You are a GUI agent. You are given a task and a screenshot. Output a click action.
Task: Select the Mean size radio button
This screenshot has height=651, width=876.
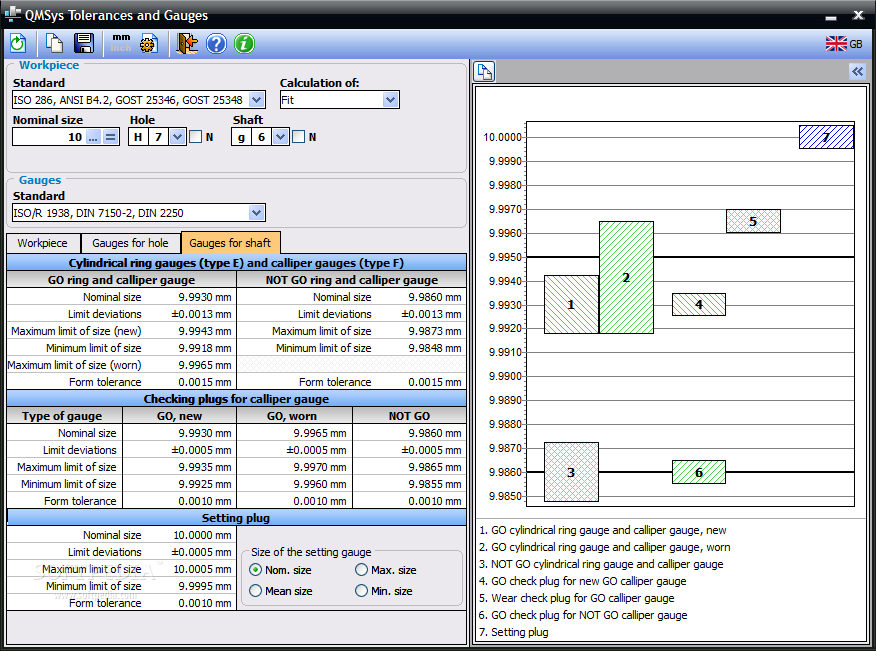(x=255, y=591)
